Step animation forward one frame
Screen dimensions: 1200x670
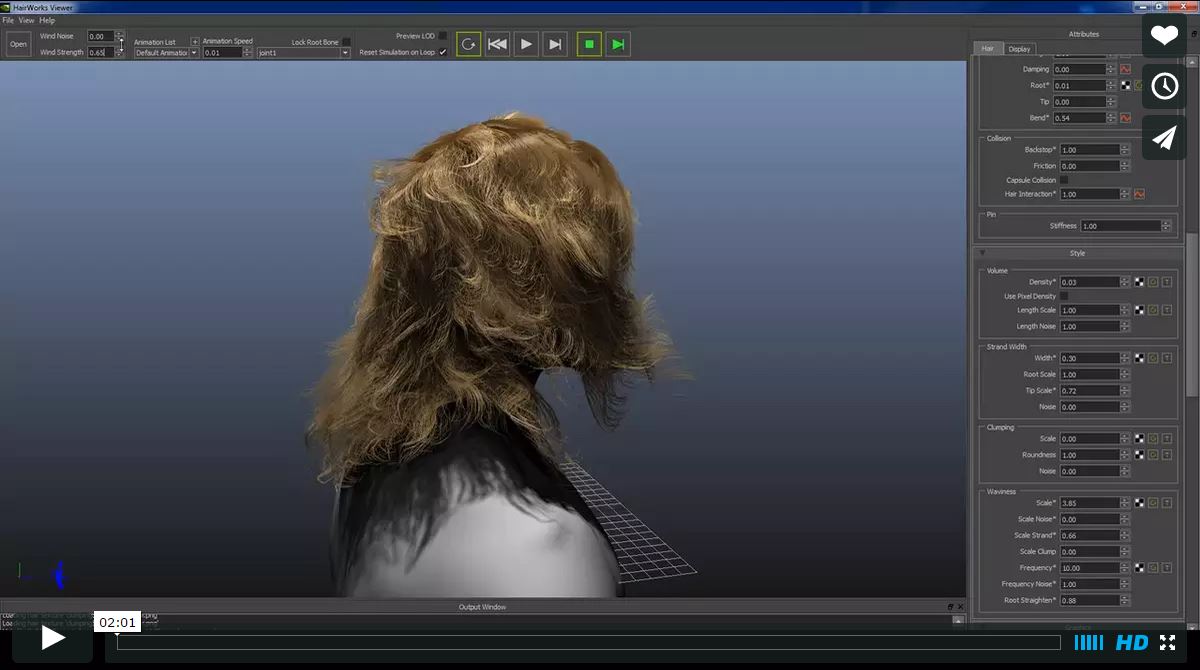click(555, 44)
